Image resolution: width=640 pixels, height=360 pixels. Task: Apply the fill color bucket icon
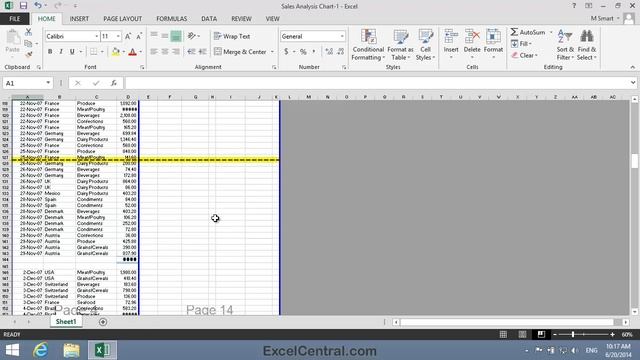click(116, 52)
